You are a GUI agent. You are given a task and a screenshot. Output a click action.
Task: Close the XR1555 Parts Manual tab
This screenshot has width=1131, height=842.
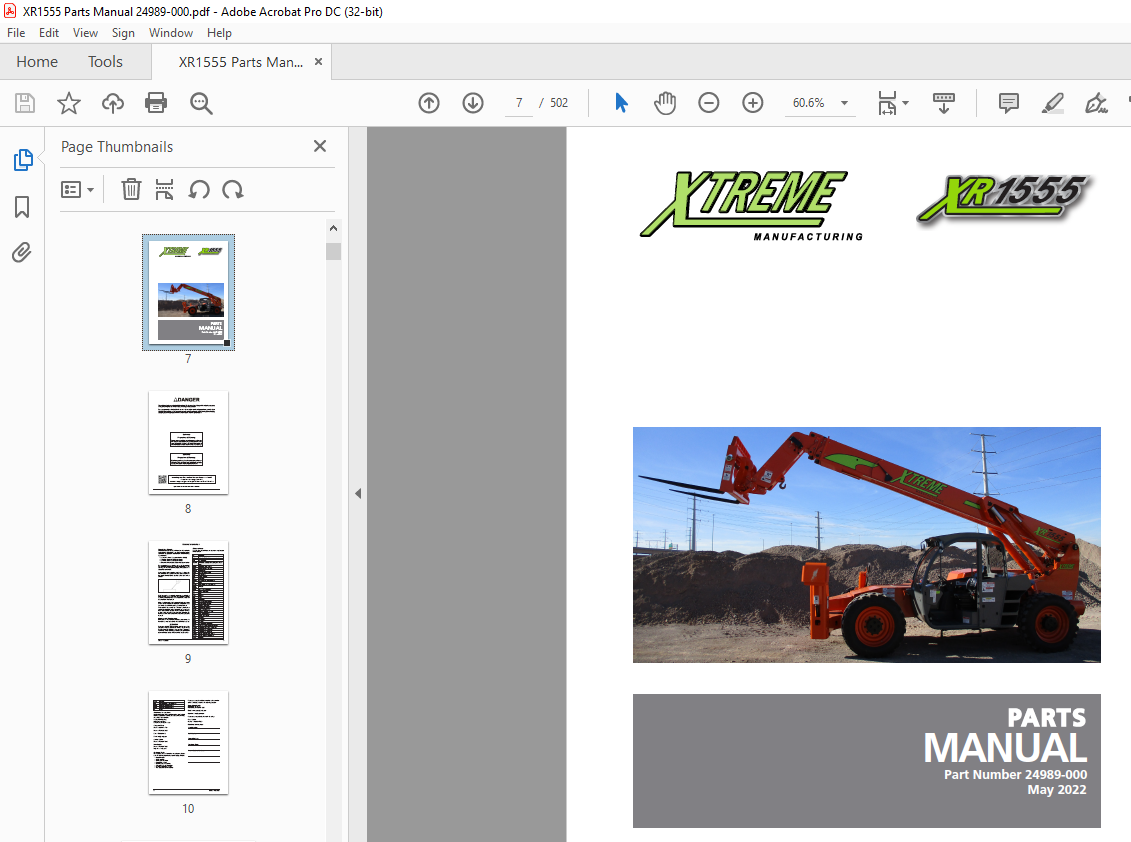318,62
